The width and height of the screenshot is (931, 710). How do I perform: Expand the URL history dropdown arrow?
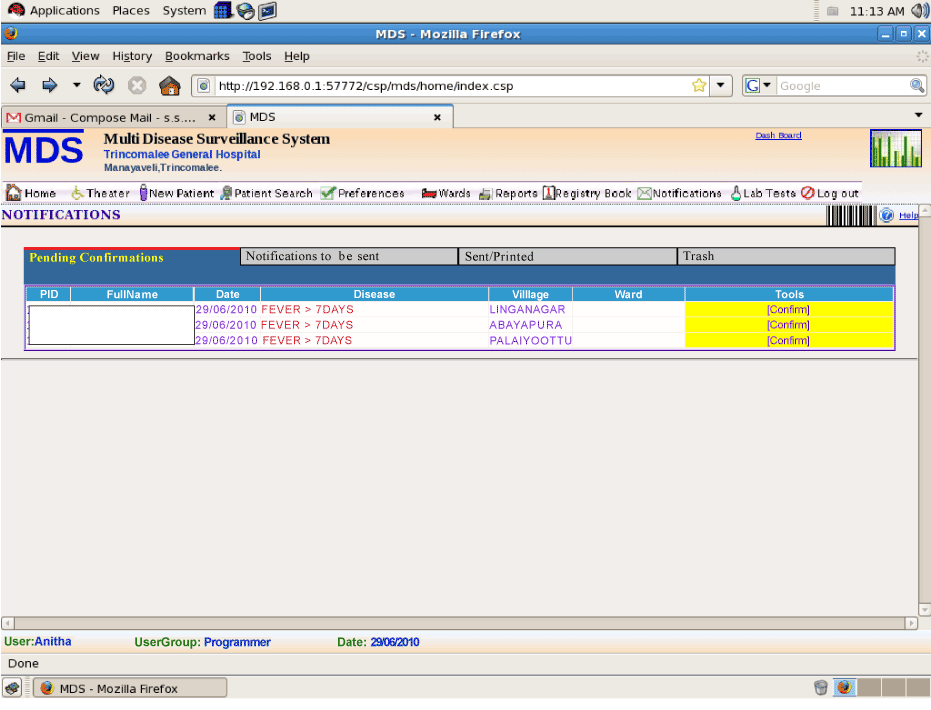pyautogui.click(x=722, y=86)
